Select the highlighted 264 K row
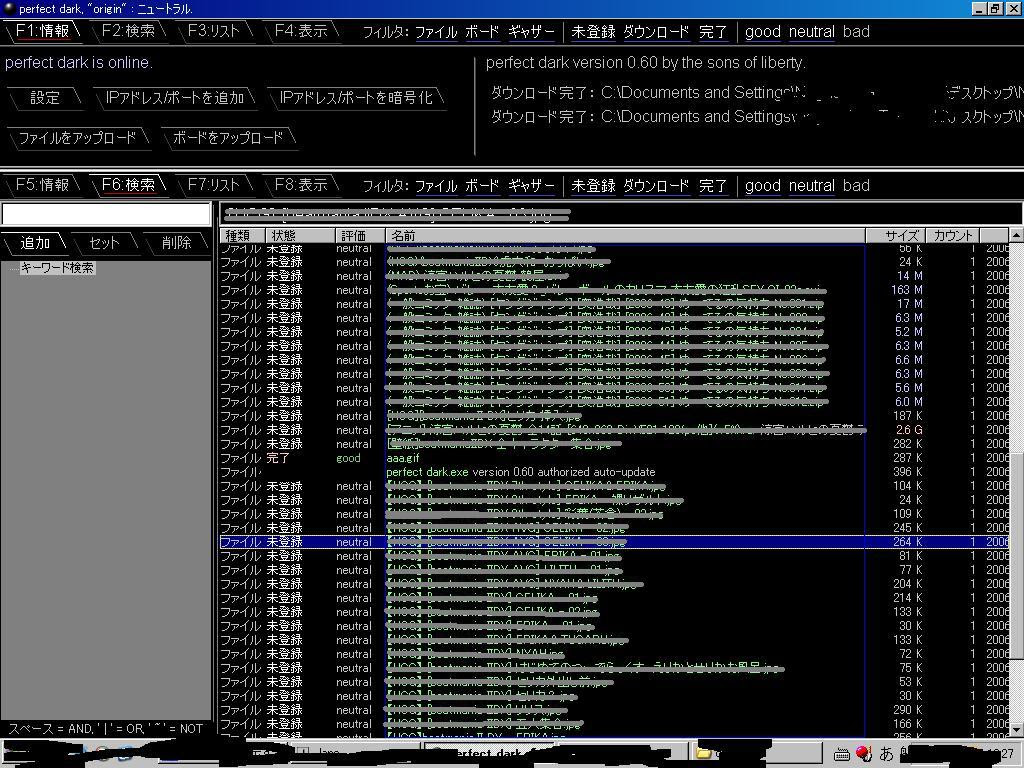Screen dimensions: 1024x768 pyautogui.click(x=614, y=542)
